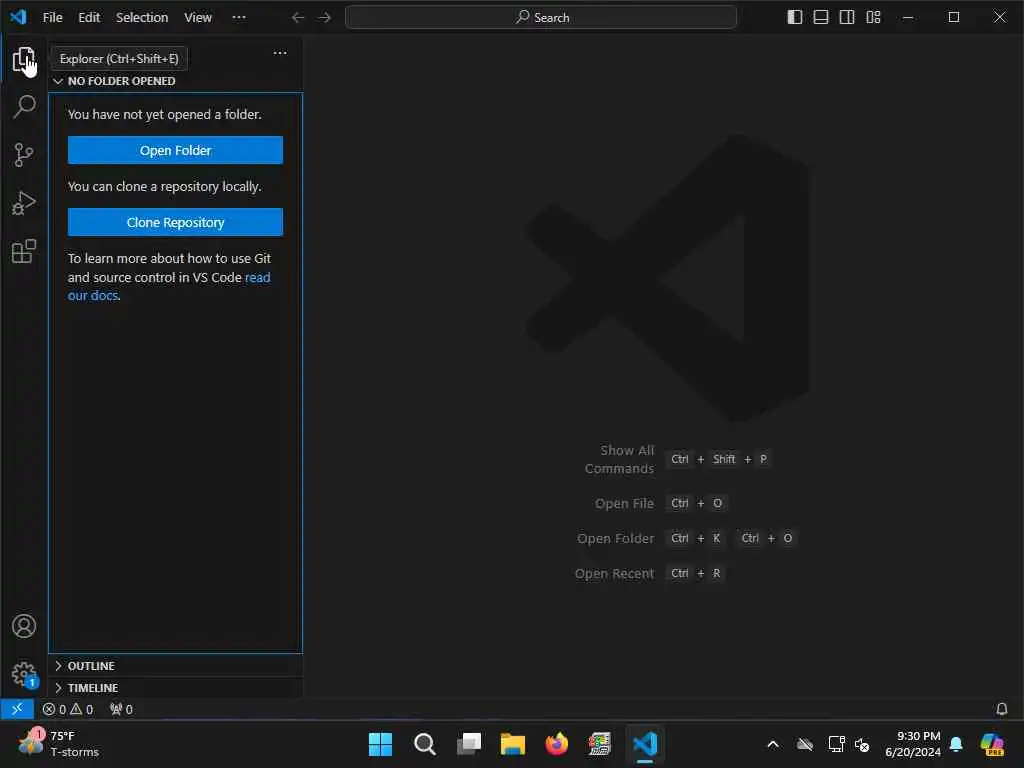The width and height of the screenshot is (1024, 768).
Task: Click the taskbar notification bell icon
Action: coord(956,744)
